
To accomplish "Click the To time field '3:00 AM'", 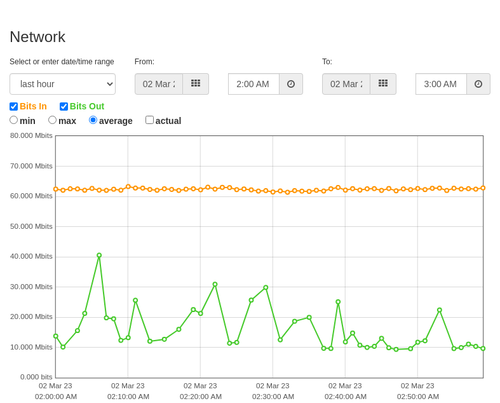I will point(441,84).
